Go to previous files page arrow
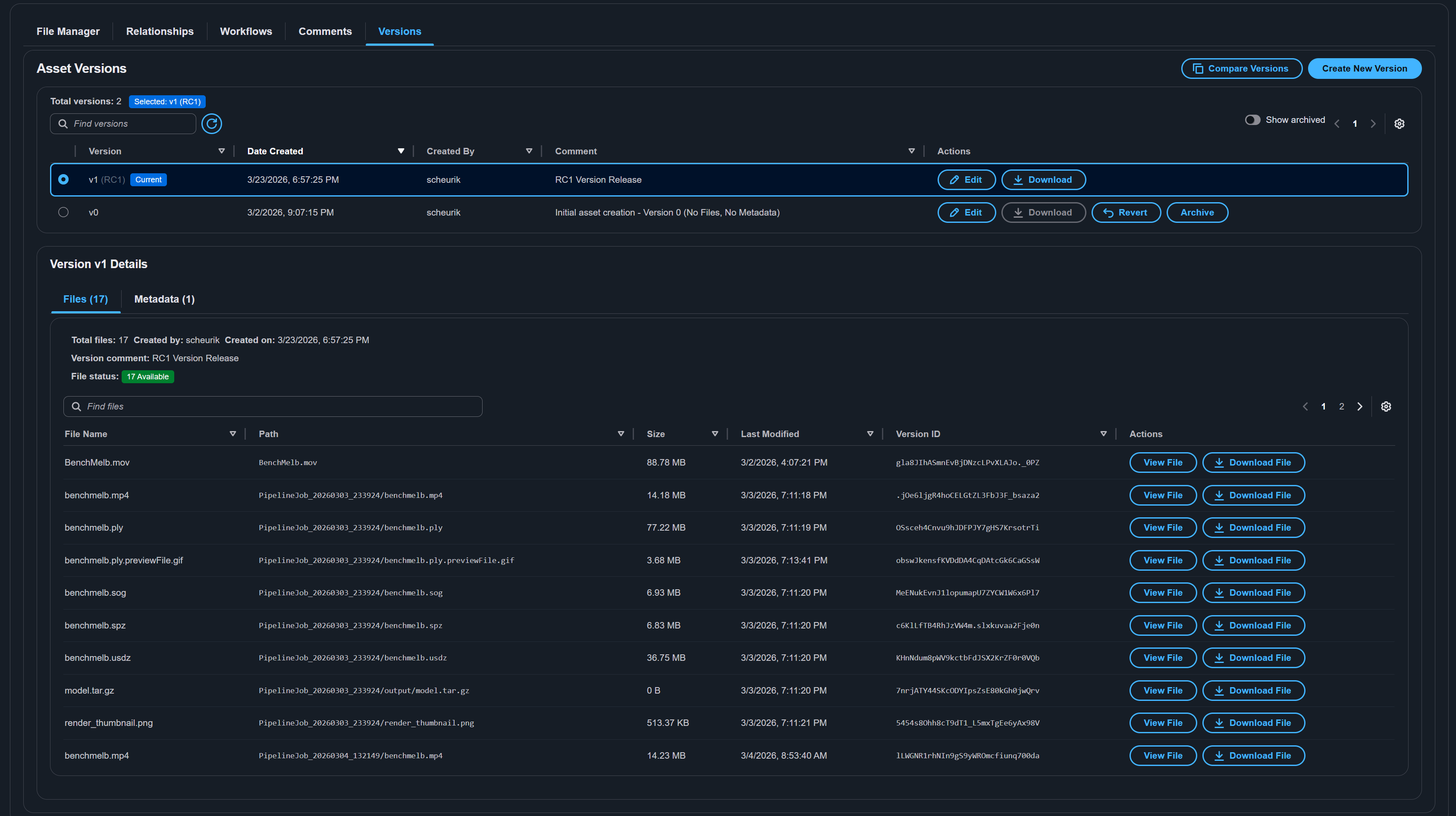The image size is (1456, 816). [x=1305, y=406]
